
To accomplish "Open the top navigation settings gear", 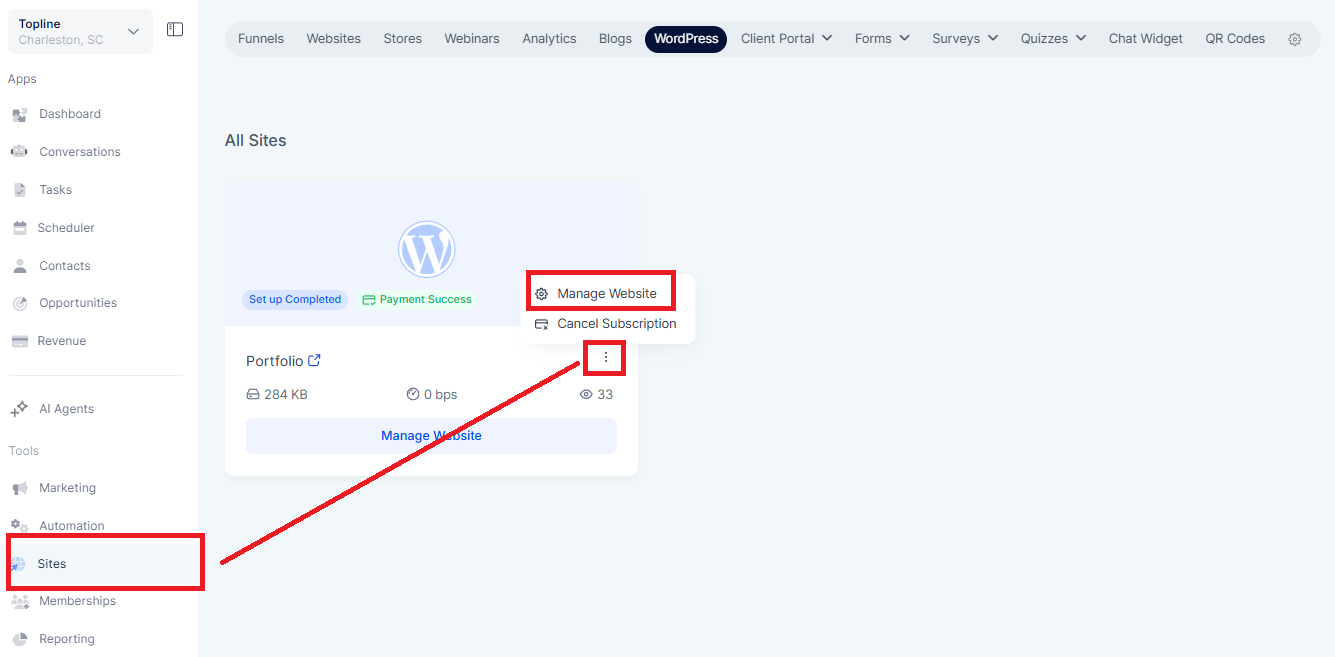I will click(1295, 39).
